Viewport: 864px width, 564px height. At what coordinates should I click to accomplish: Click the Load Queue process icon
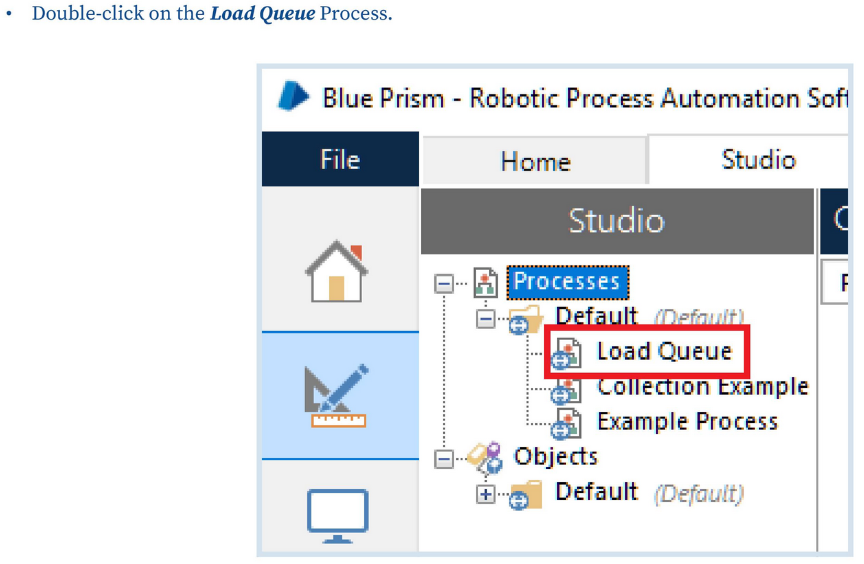[x=567, y=352]
